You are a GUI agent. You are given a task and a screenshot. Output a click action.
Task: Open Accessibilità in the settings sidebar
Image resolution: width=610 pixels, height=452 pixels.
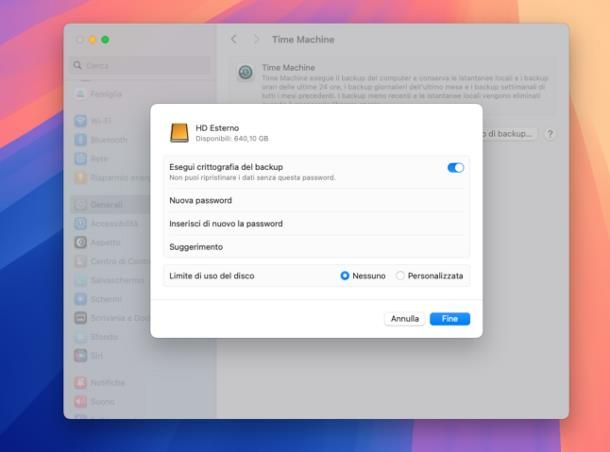(x=111, y=224)
